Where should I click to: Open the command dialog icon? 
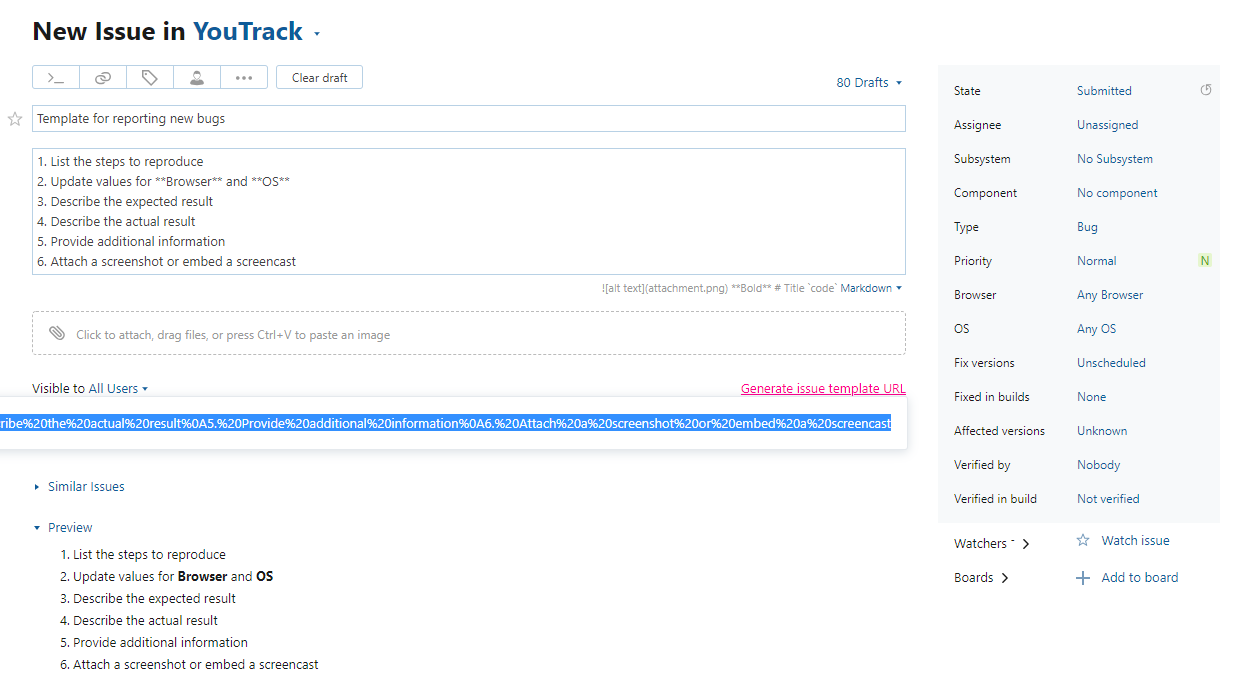56,77
